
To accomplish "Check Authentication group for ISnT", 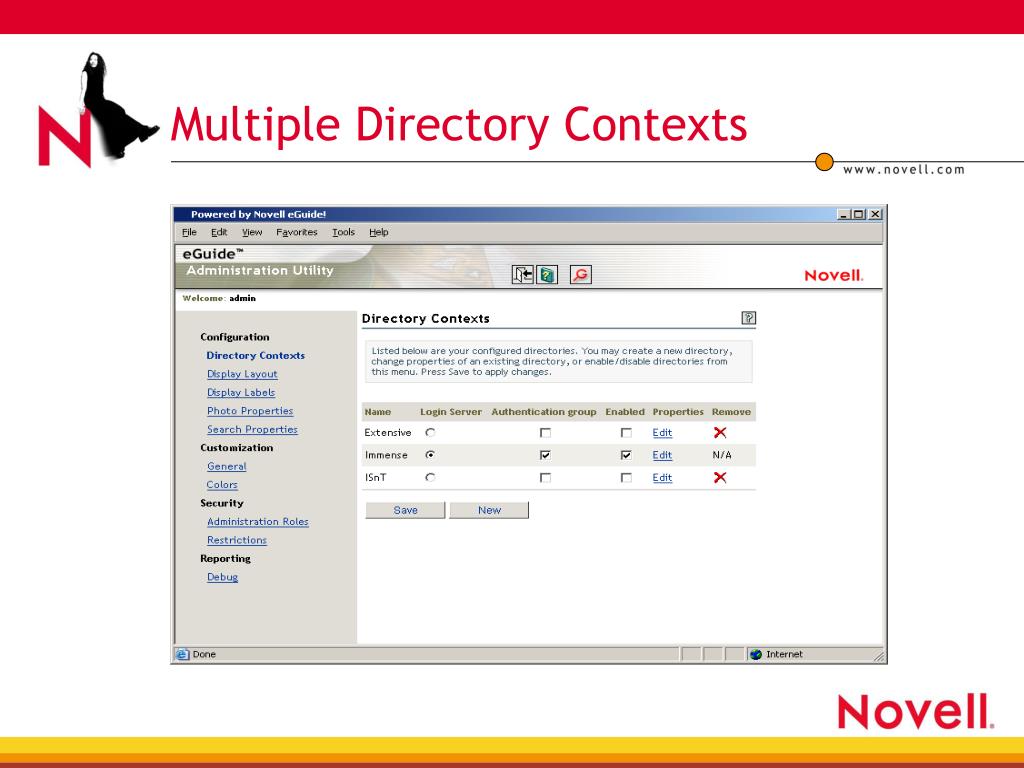I will (545, 477).
